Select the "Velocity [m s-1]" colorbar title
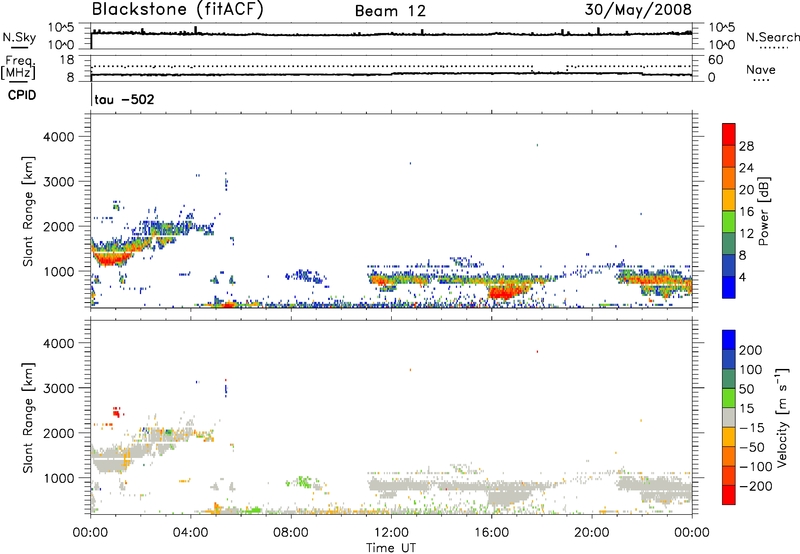This screenshot has height=554, width=800. coord(782,417)
